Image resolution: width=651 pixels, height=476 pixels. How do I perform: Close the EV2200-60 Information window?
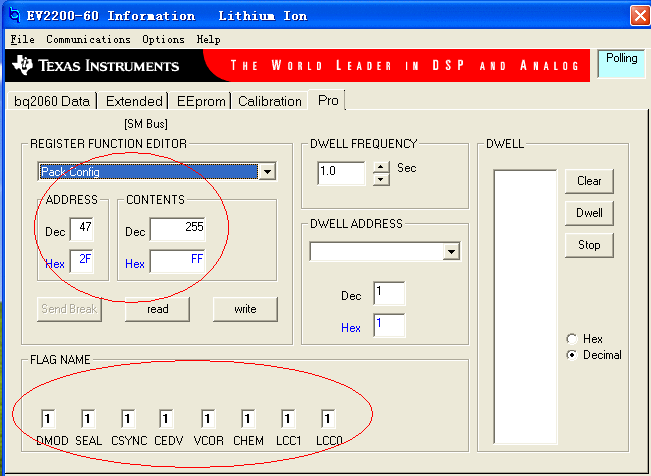pyautogui.click(x=640, y=16)
